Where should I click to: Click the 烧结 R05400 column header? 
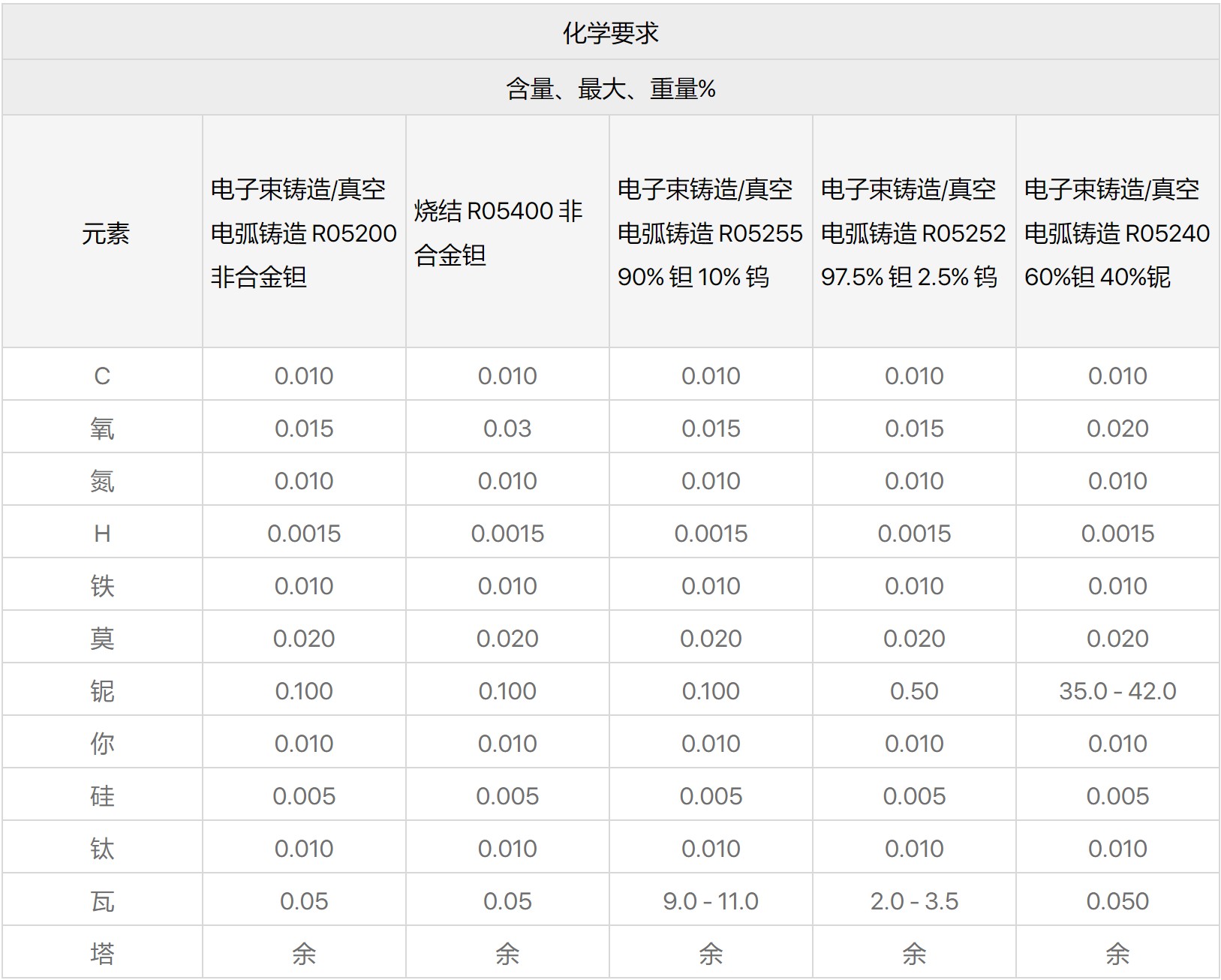[498, 233]
